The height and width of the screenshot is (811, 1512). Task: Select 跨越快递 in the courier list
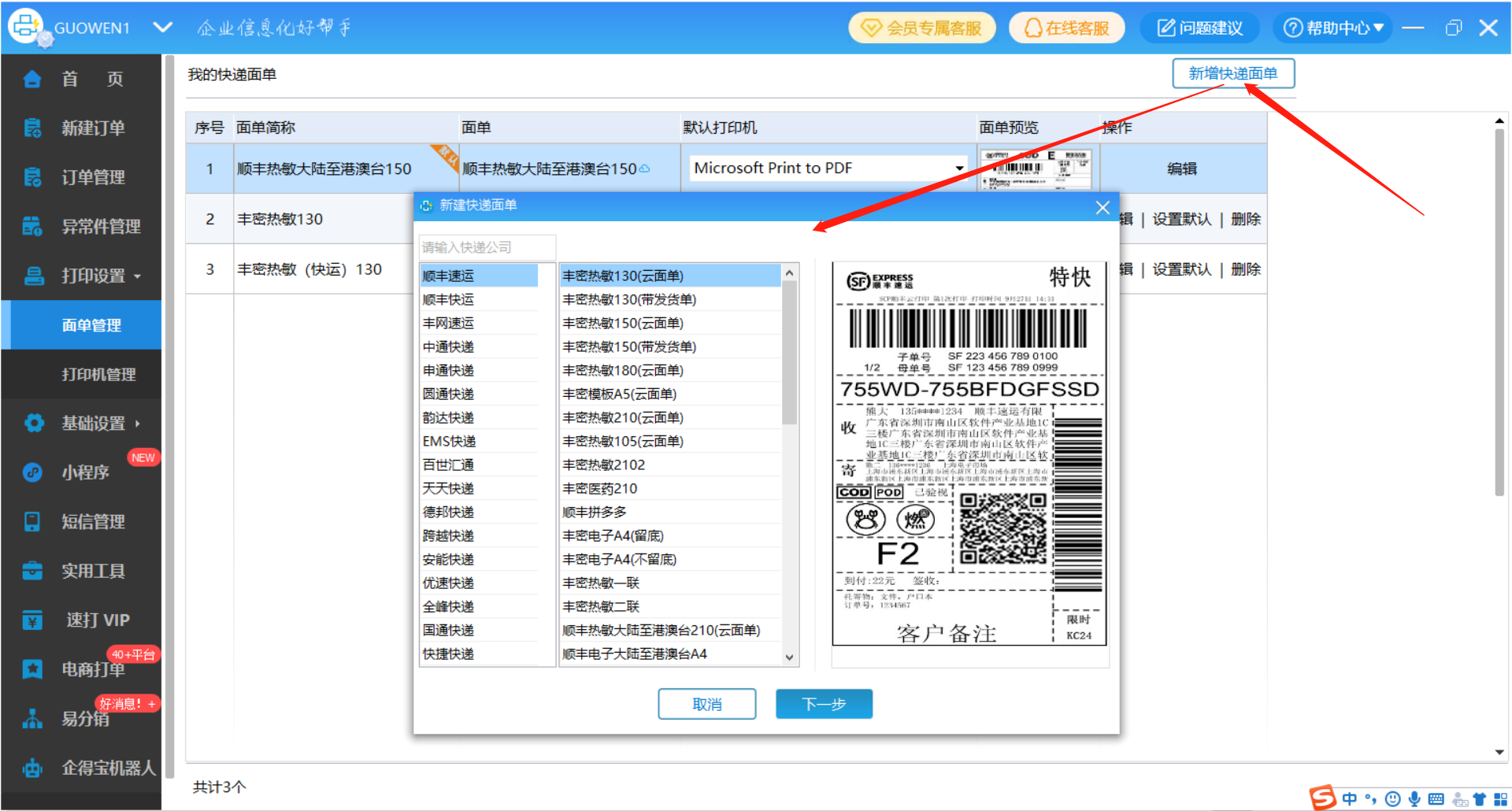pos(480,535)
